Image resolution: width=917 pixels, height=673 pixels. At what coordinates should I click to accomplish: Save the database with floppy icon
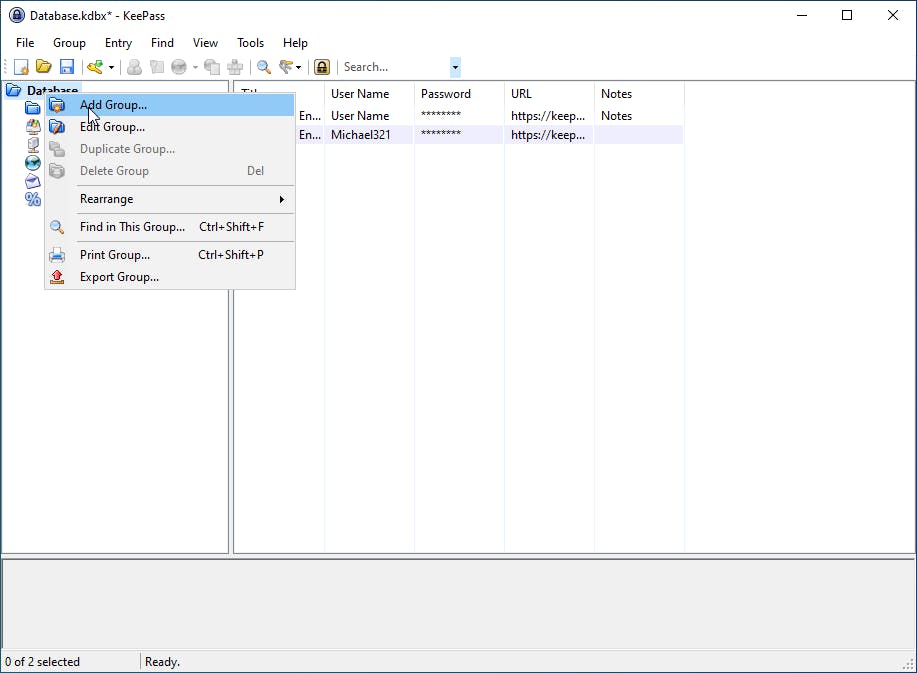click(67, 67)
